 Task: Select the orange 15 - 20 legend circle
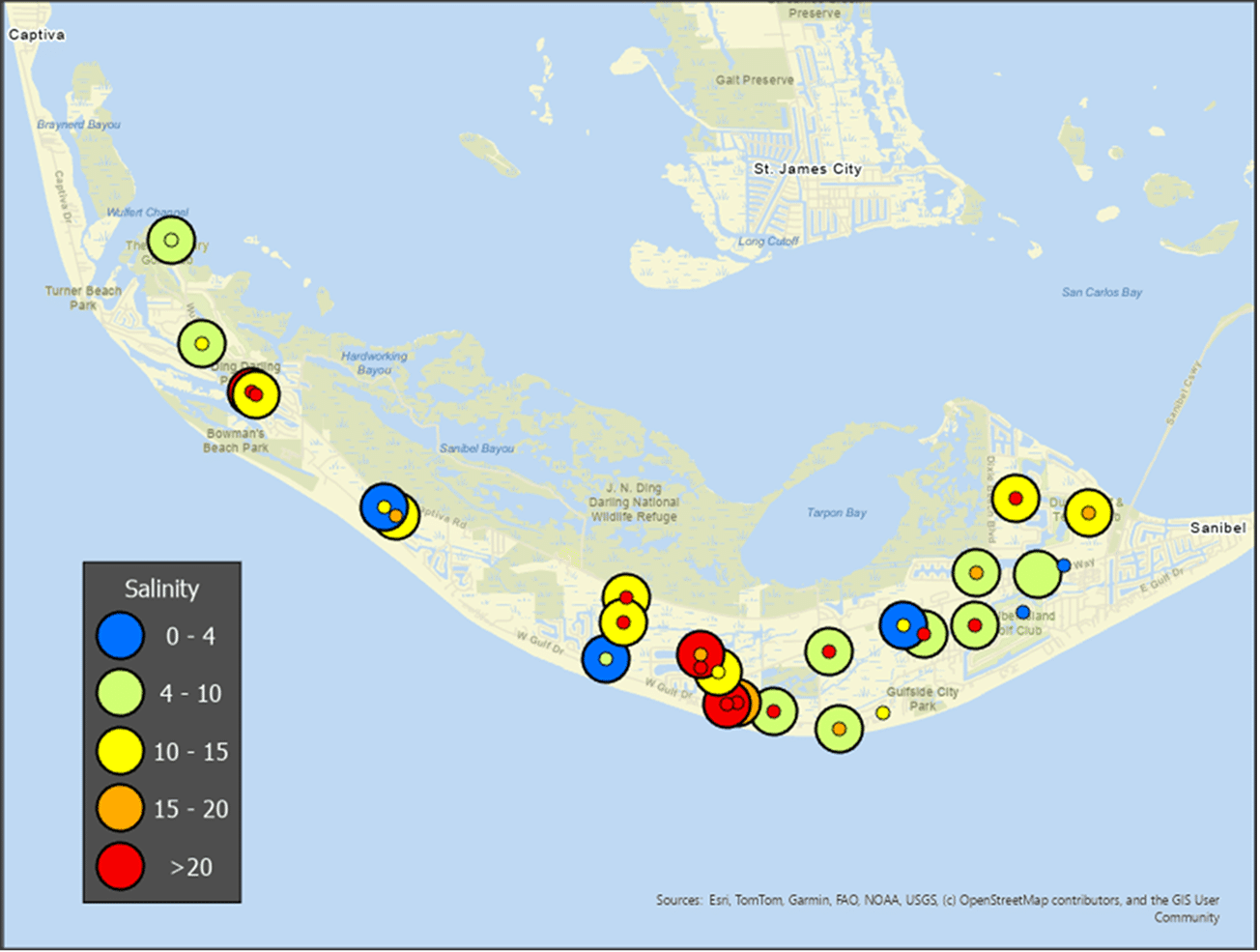(120, 809)
